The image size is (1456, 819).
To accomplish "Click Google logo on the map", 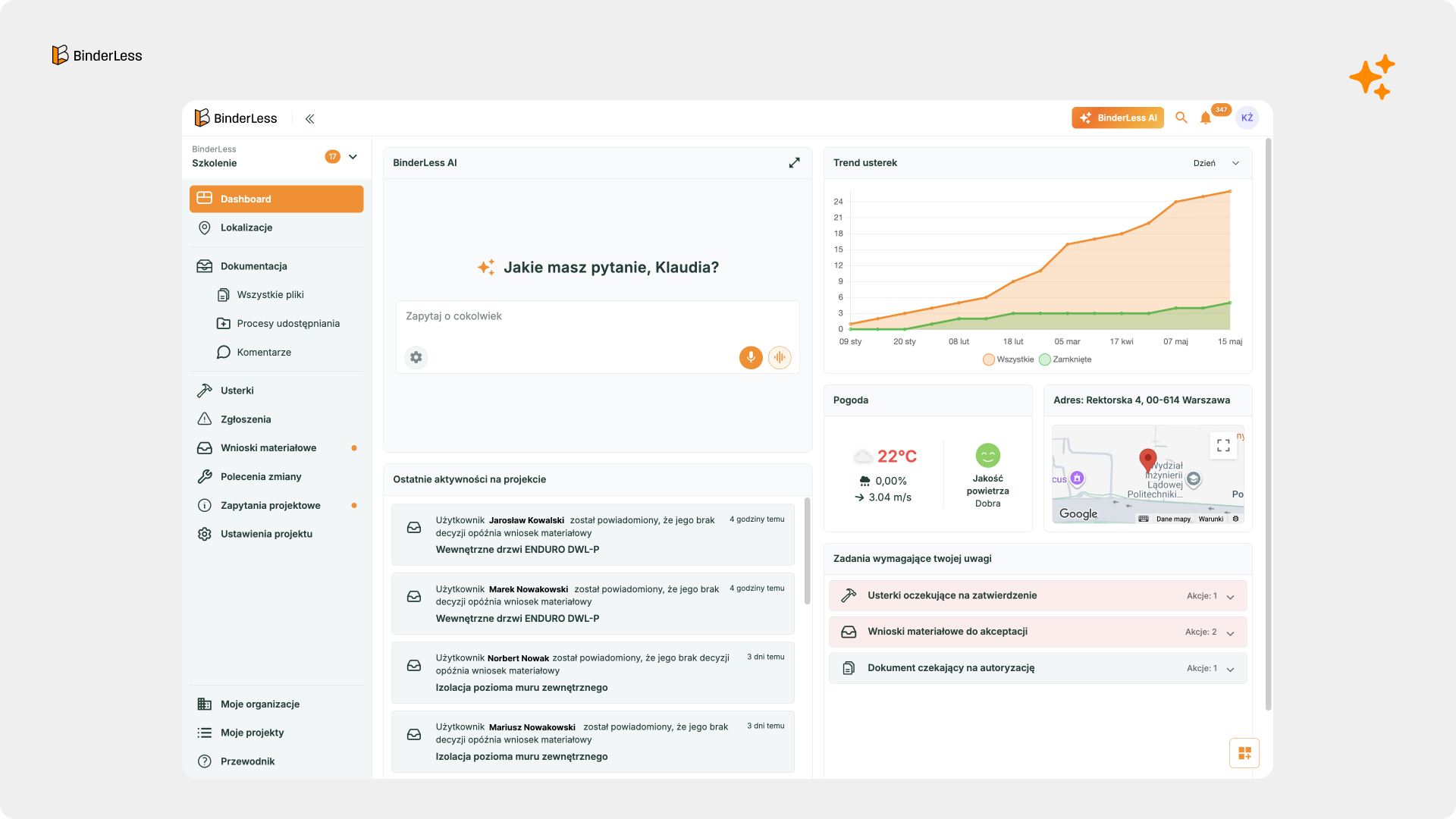I will pyautogui.click(x=1078, y=513).
